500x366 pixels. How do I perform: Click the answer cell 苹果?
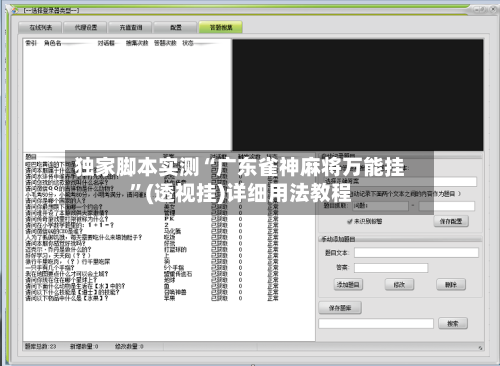click(169, 298)
